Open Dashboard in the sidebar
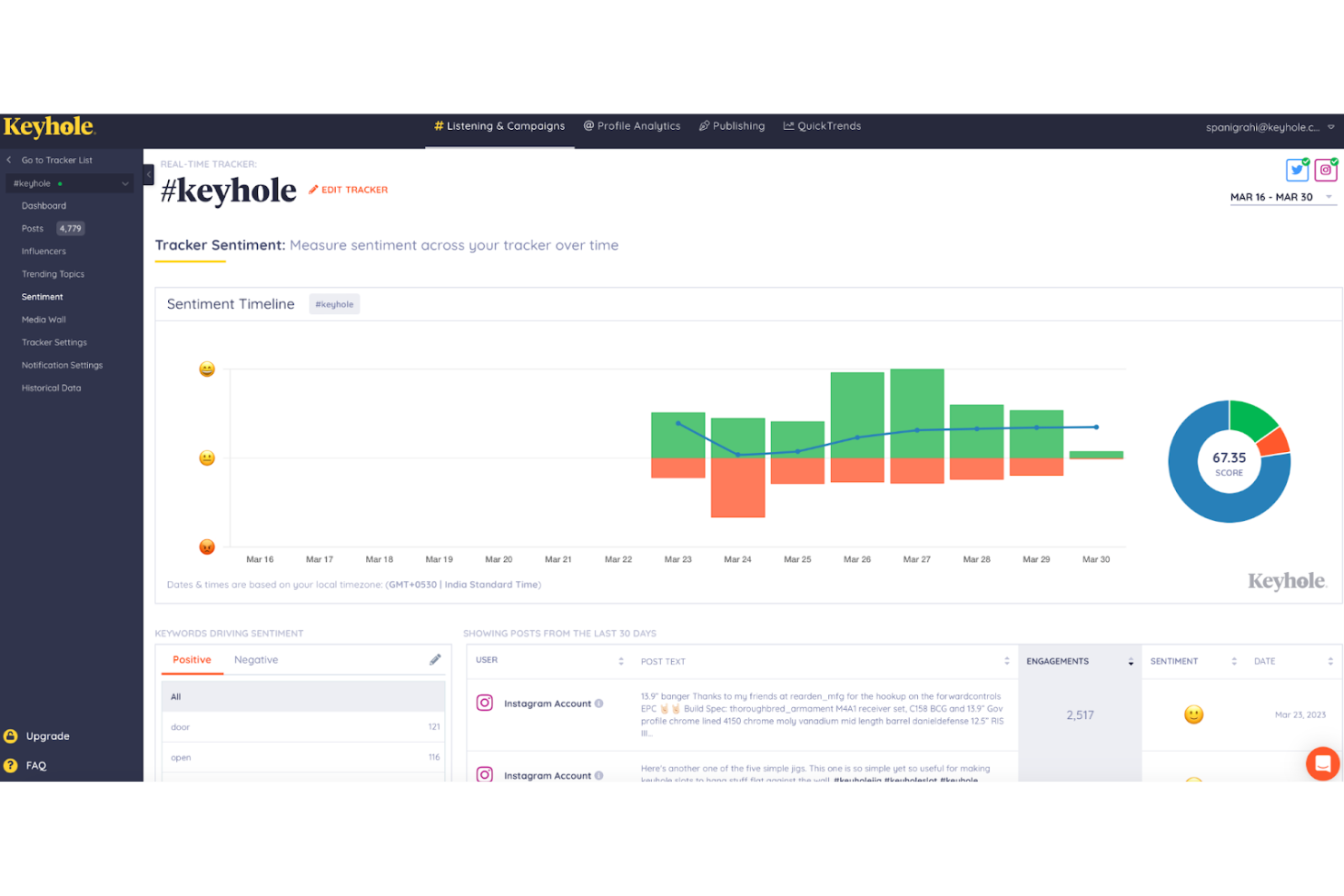Image resolution: width=1344 pixels, height=896 pixels. pyautogui.click(x=44, y=206)
